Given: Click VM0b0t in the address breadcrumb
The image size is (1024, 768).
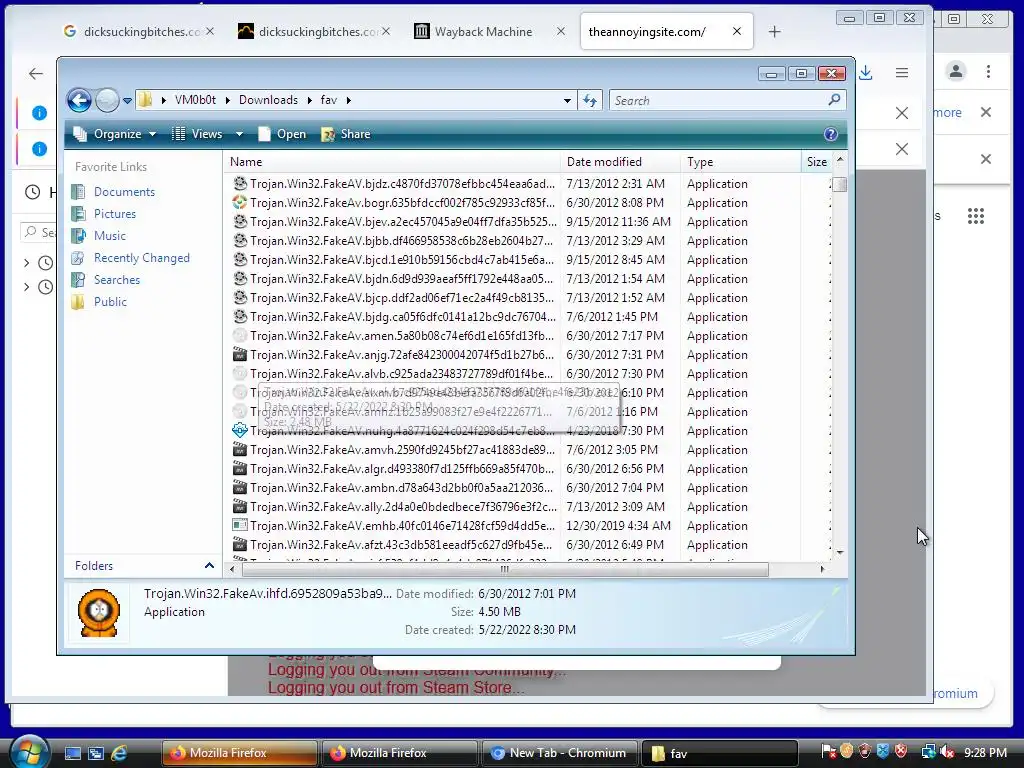Looking at the screenshot, I should [195, 100].
